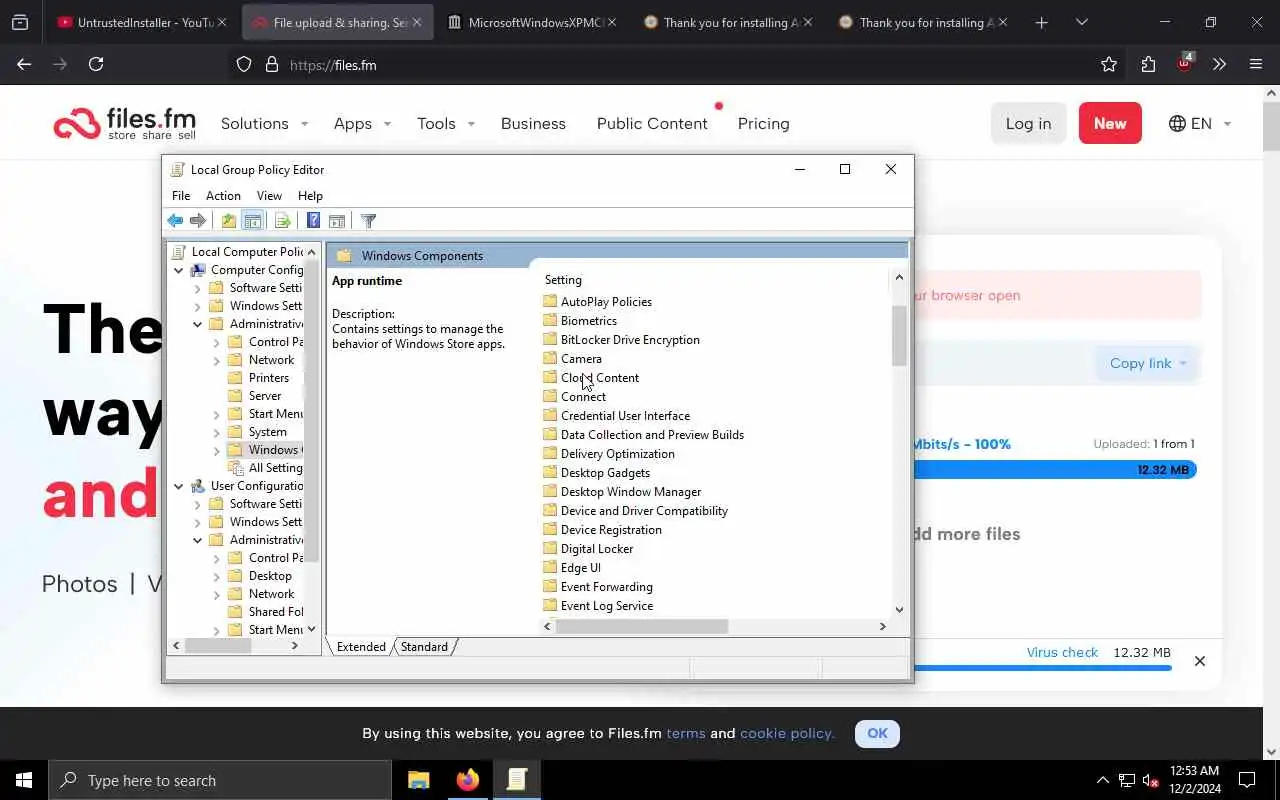Screen dimensions: 1280x800
Task: Click the Pricing link on files.fm
Action: (763, 124)
